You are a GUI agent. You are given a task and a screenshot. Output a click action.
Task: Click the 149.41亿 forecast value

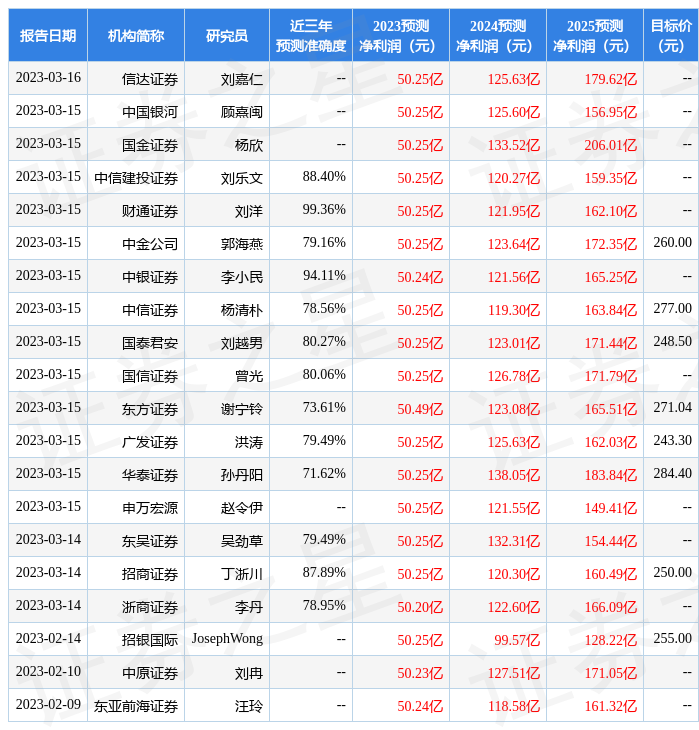pos(611,508)
